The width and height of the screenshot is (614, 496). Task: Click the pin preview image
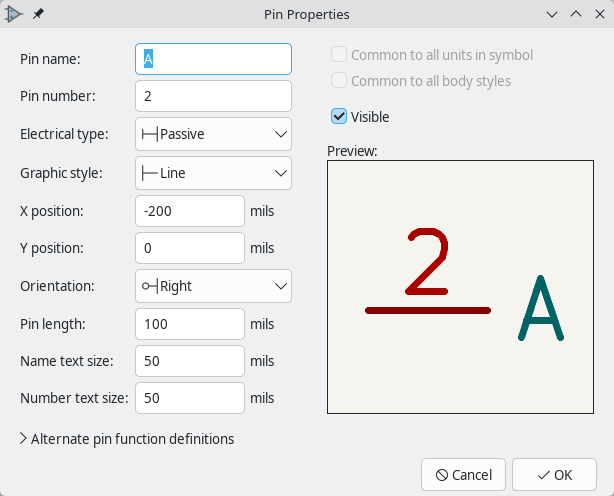[x=462, y=286]
